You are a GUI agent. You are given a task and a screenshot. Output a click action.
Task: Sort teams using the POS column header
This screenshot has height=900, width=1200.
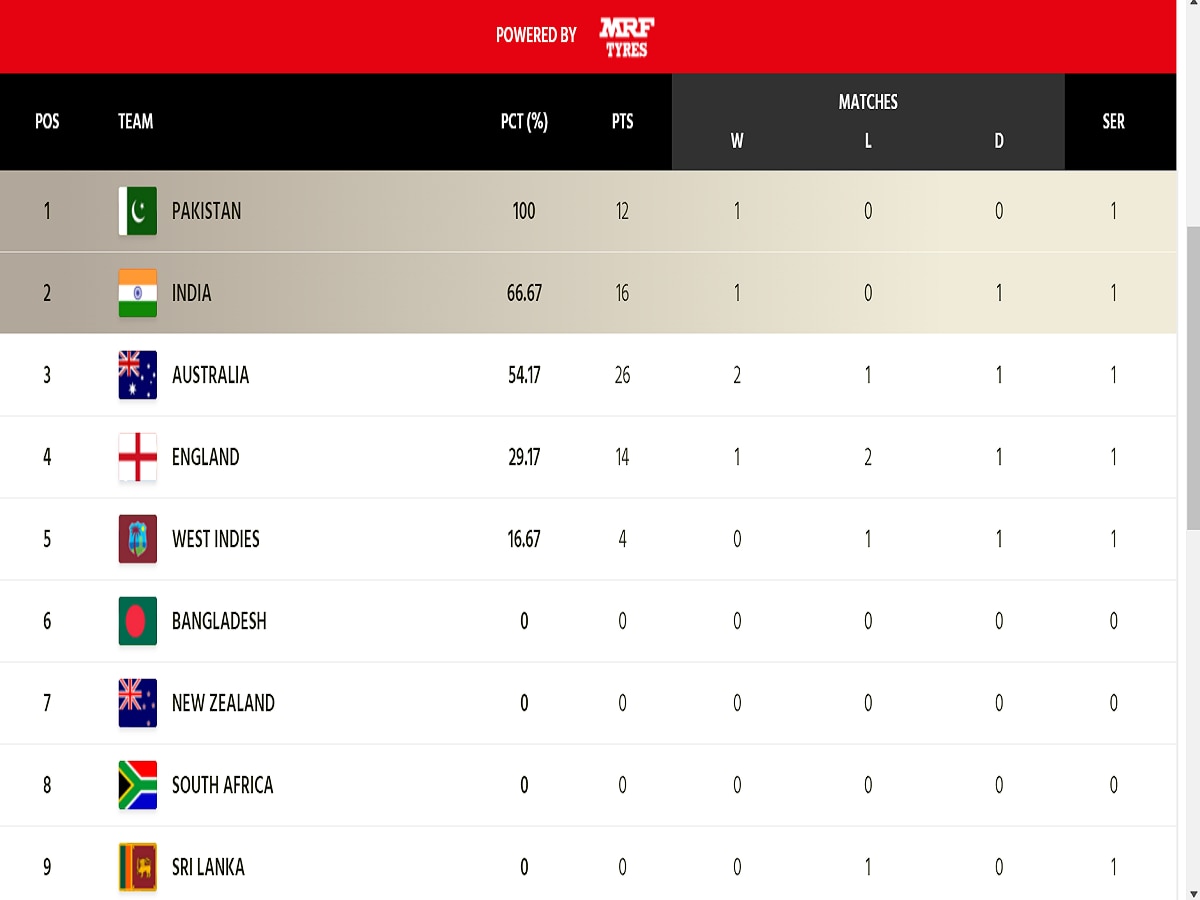[46, 121]
